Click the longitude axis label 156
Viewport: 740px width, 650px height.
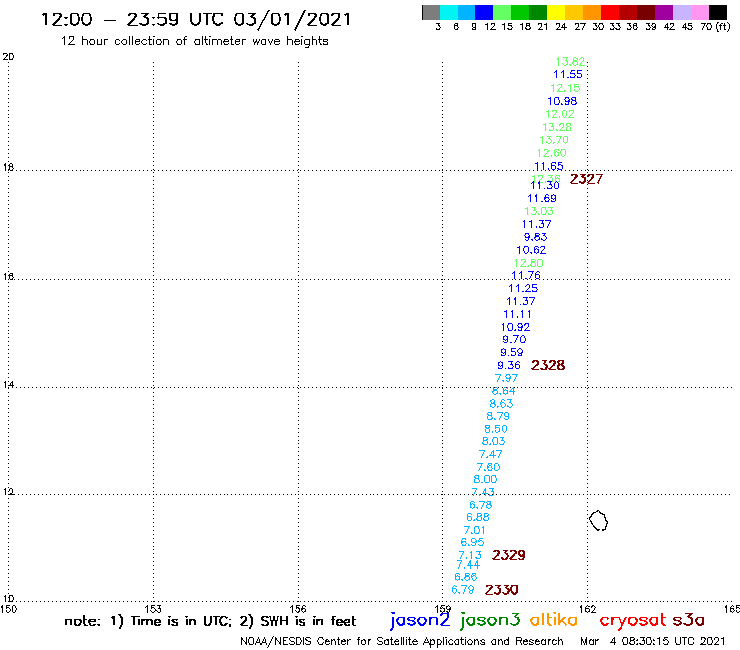tap(298, 609)
